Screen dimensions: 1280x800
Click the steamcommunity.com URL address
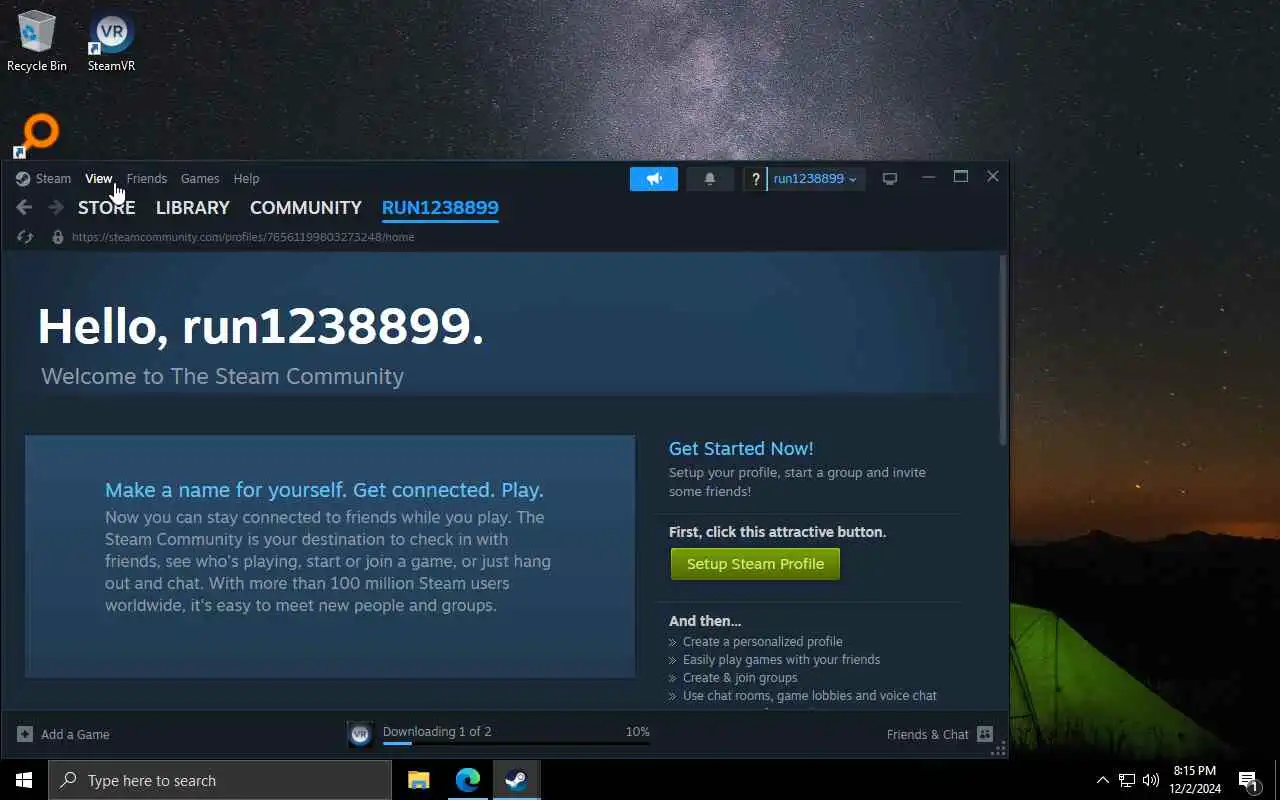pos(243,237)
